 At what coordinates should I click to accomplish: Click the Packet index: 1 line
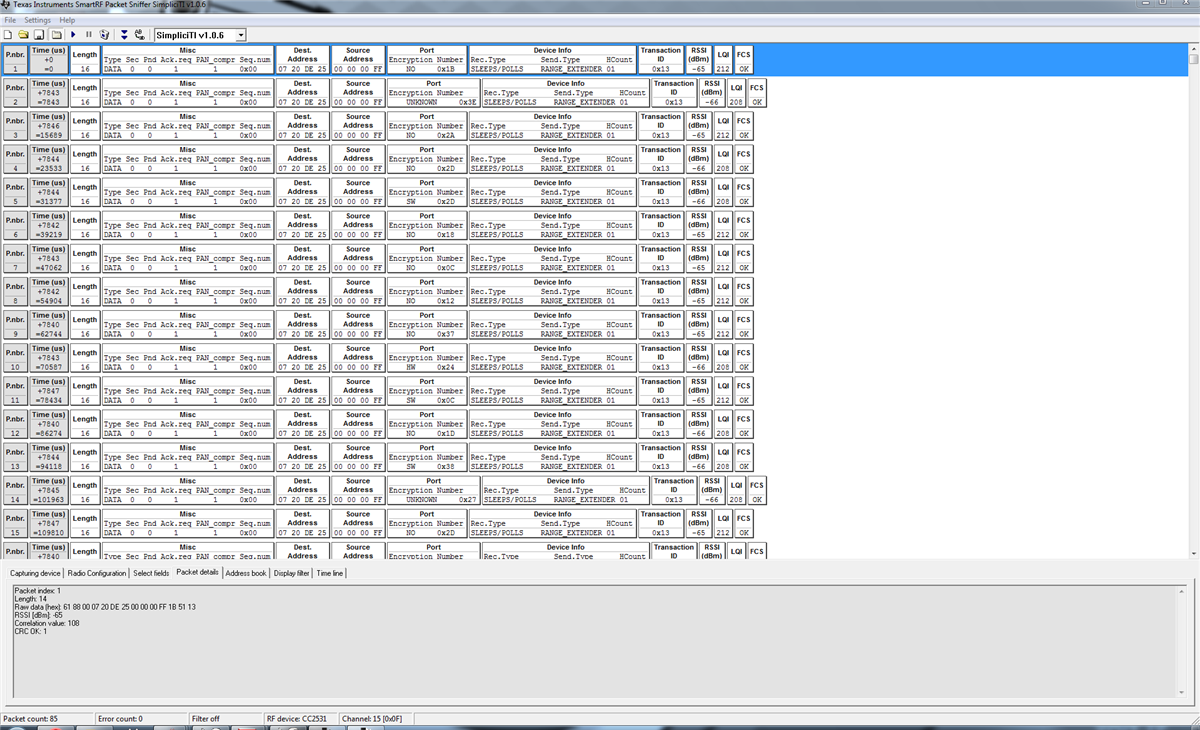click(x=38, y=591)
